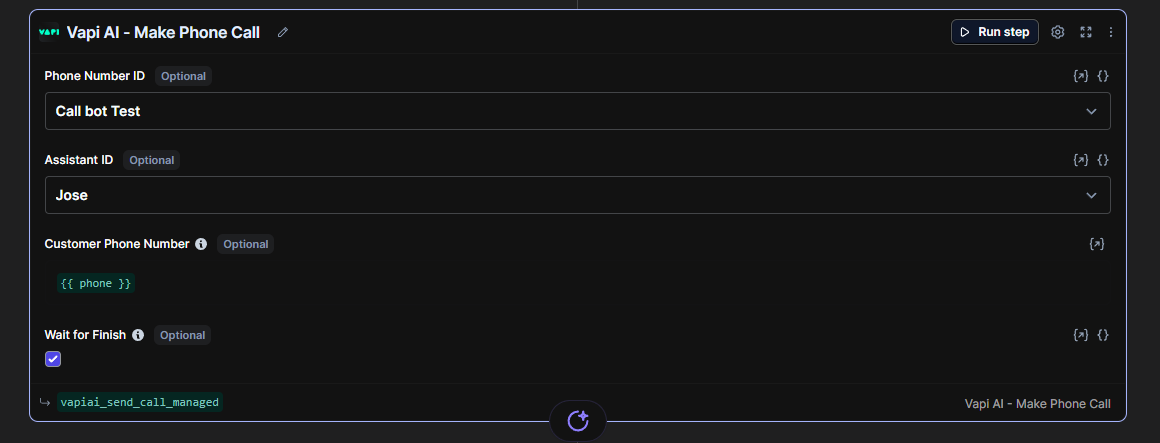
Task: Open Phone Number ID dropdown
Action: click(577, 111)
